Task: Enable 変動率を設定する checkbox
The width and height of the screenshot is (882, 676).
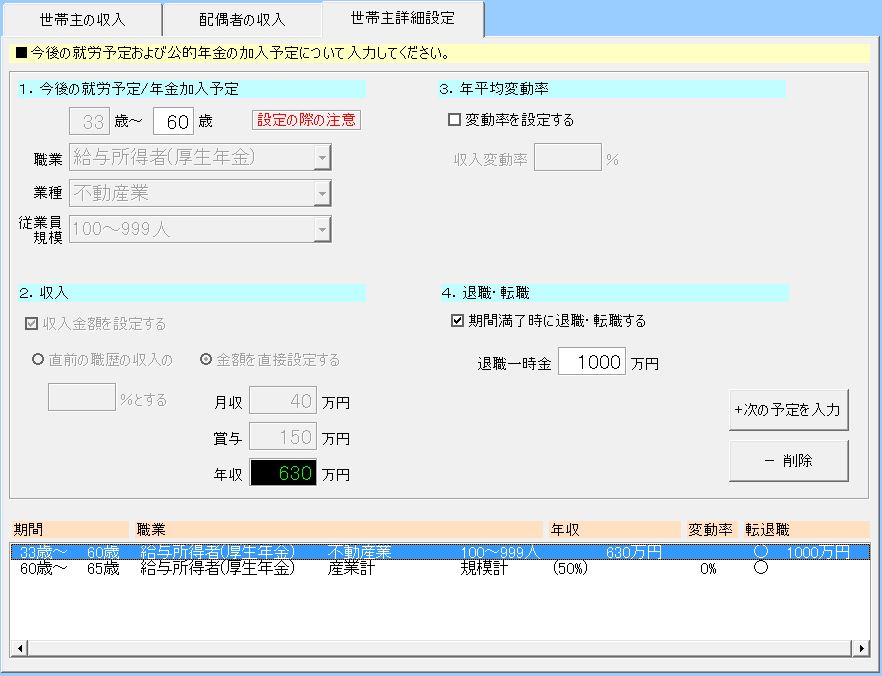Action: point(455,120)
